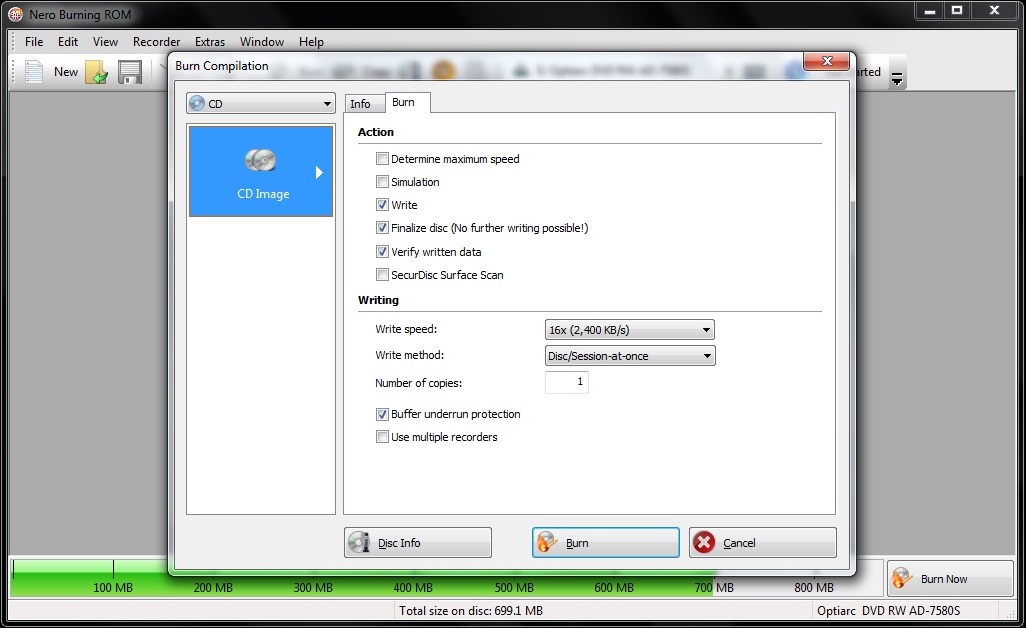Click the New compilation document icon
1026x628 pixels.
pyautogui.click(x=34, y=72)
